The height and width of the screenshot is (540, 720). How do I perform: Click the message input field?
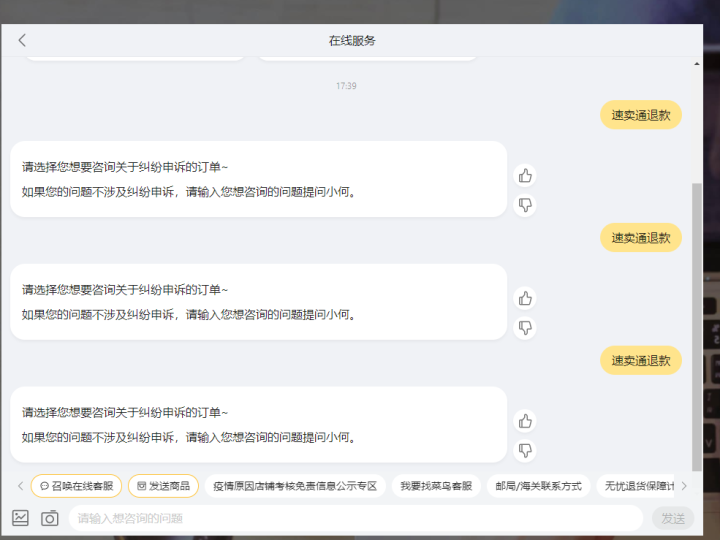(355, 518)
